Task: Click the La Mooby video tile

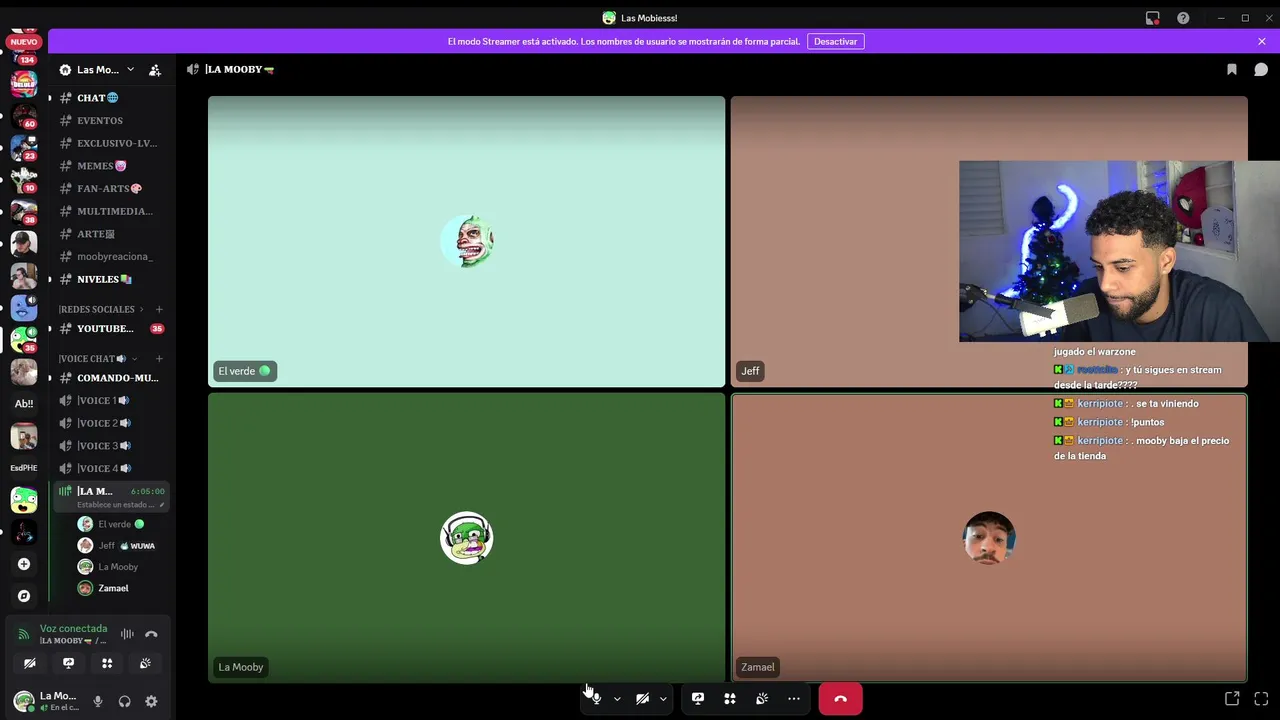Action: (466, 538)
